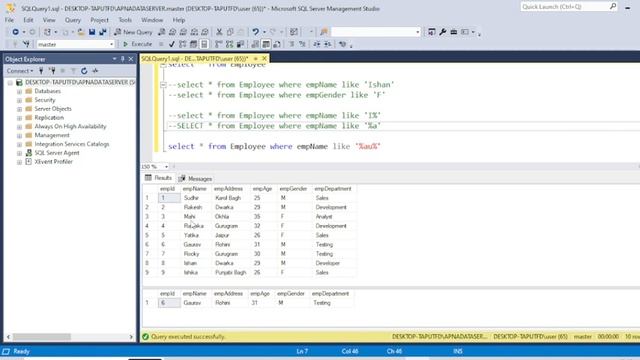Select Integration Services Catalogs tree item

(x=71, y=144)
